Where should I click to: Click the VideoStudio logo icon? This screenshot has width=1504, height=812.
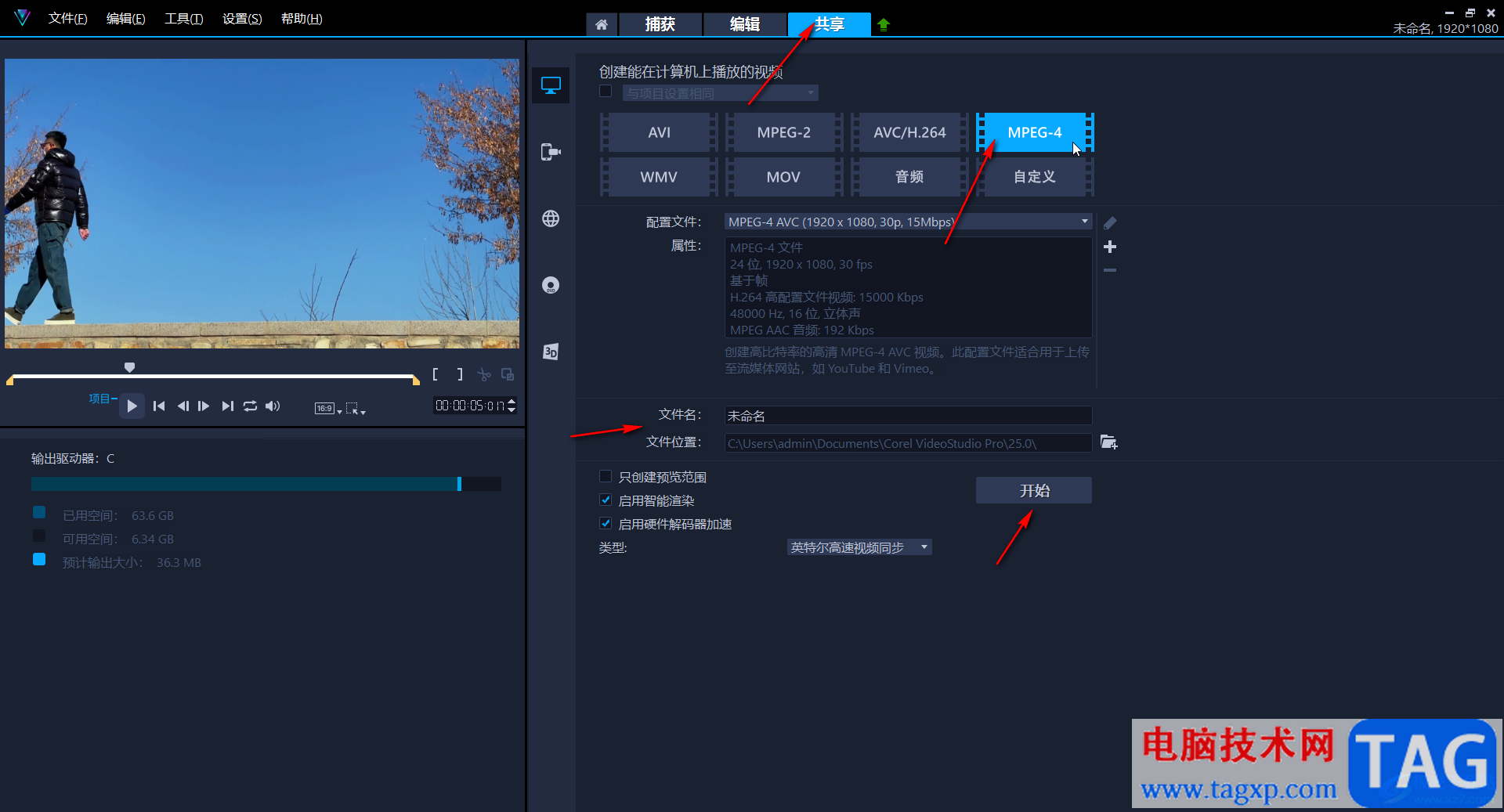coord(22,18)
